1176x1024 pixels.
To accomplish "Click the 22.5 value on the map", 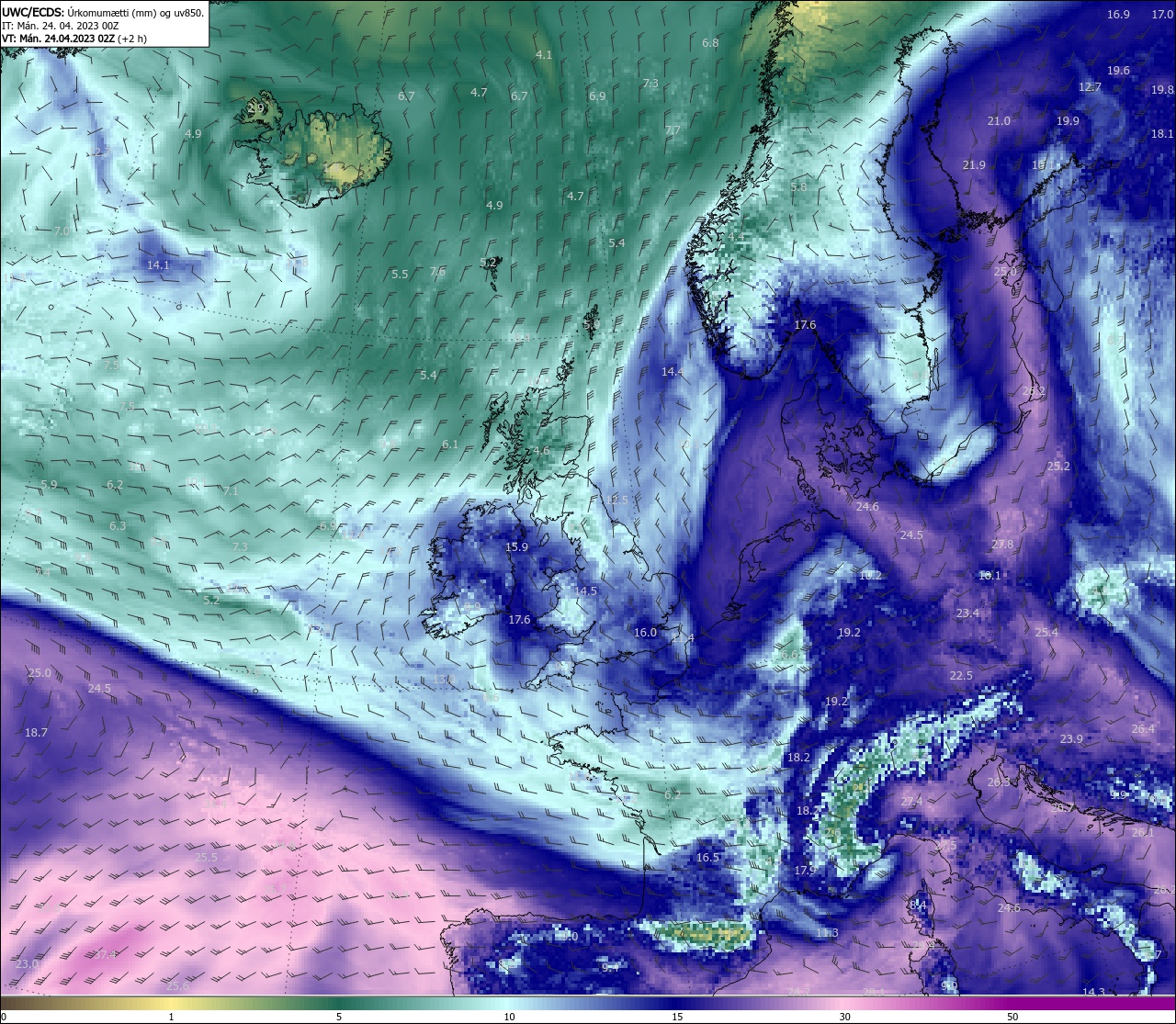I will pos(961,676).
